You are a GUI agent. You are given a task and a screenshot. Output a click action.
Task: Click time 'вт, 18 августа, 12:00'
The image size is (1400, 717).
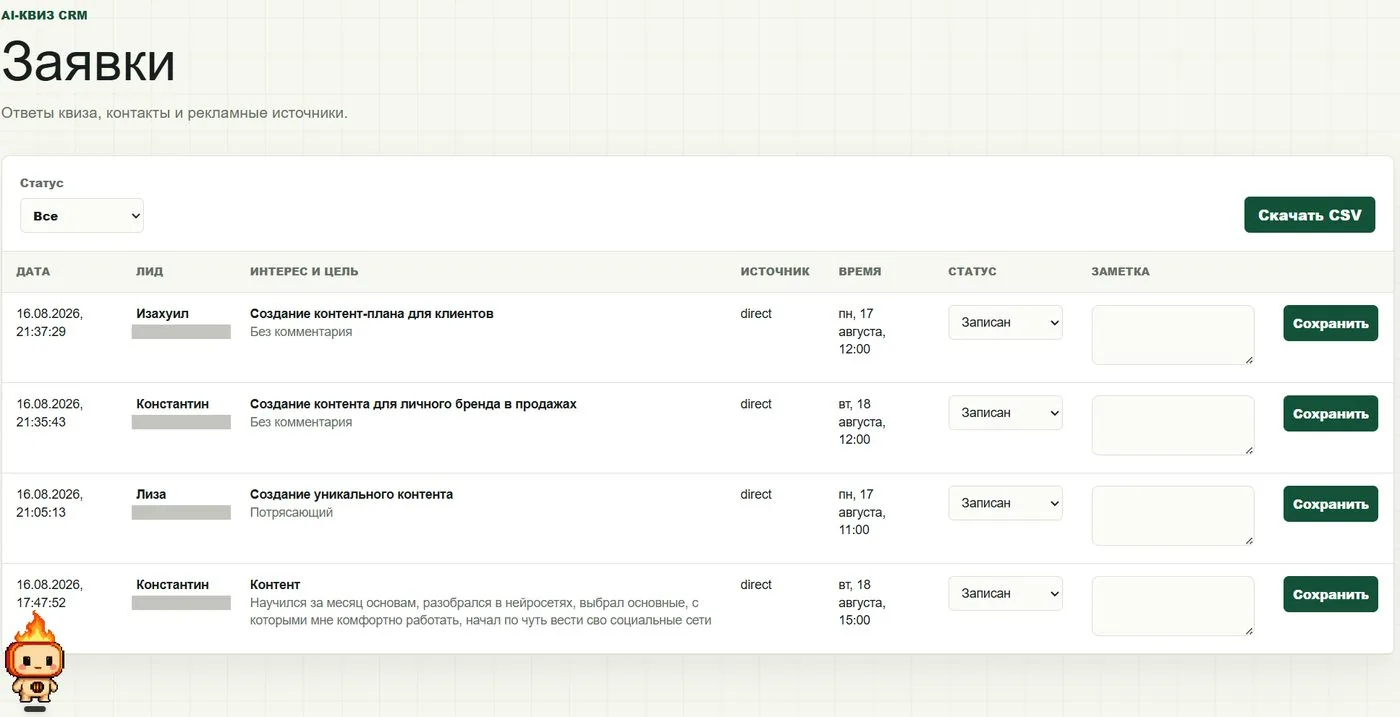click(x=861, y=422)
